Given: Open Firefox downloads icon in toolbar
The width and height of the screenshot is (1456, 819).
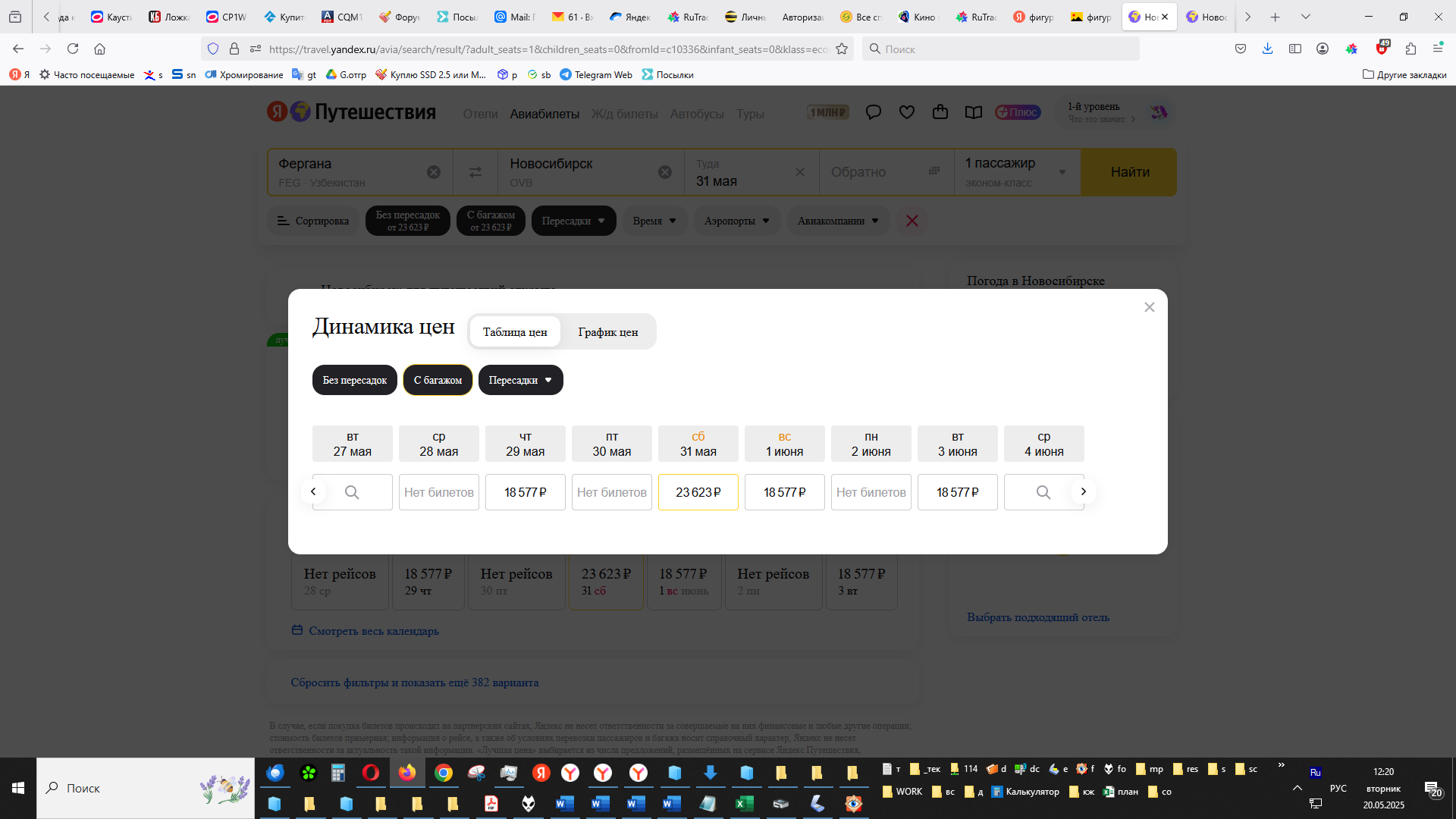Looking at the screenshot, I should click(x=1267, y=49).
